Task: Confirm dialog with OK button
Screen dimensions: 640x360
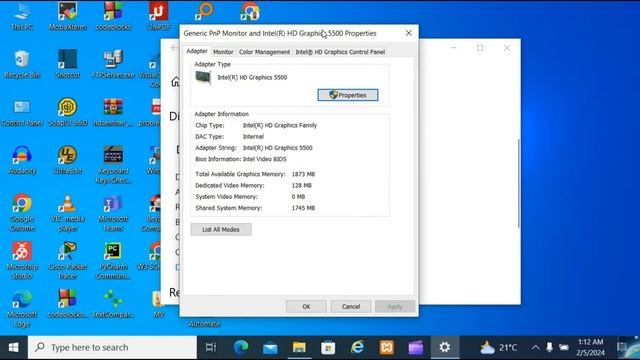Action: tap(306, 307)
